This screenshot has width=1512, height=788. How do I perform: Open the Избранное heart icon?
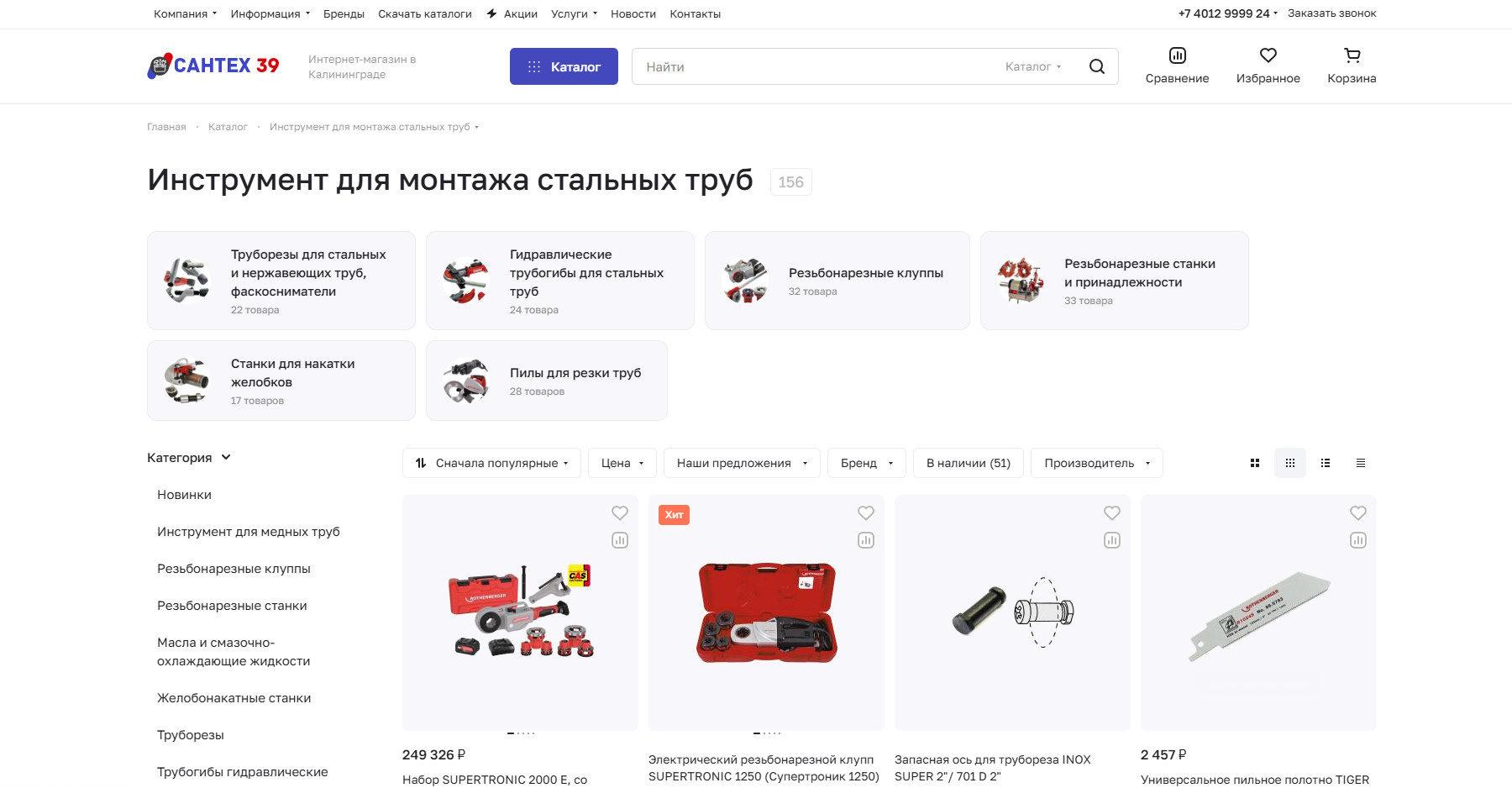click(1268, 55)
